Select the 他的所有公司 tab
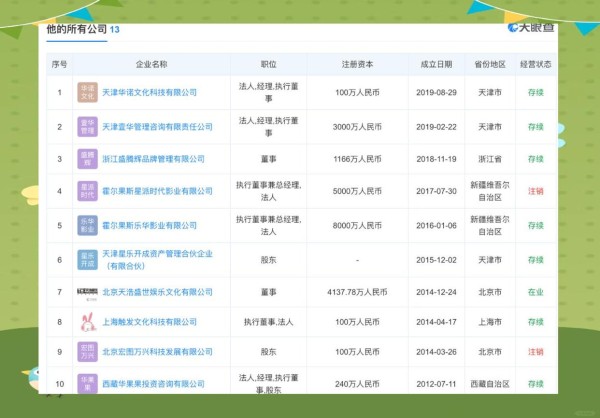 (77, 29)
